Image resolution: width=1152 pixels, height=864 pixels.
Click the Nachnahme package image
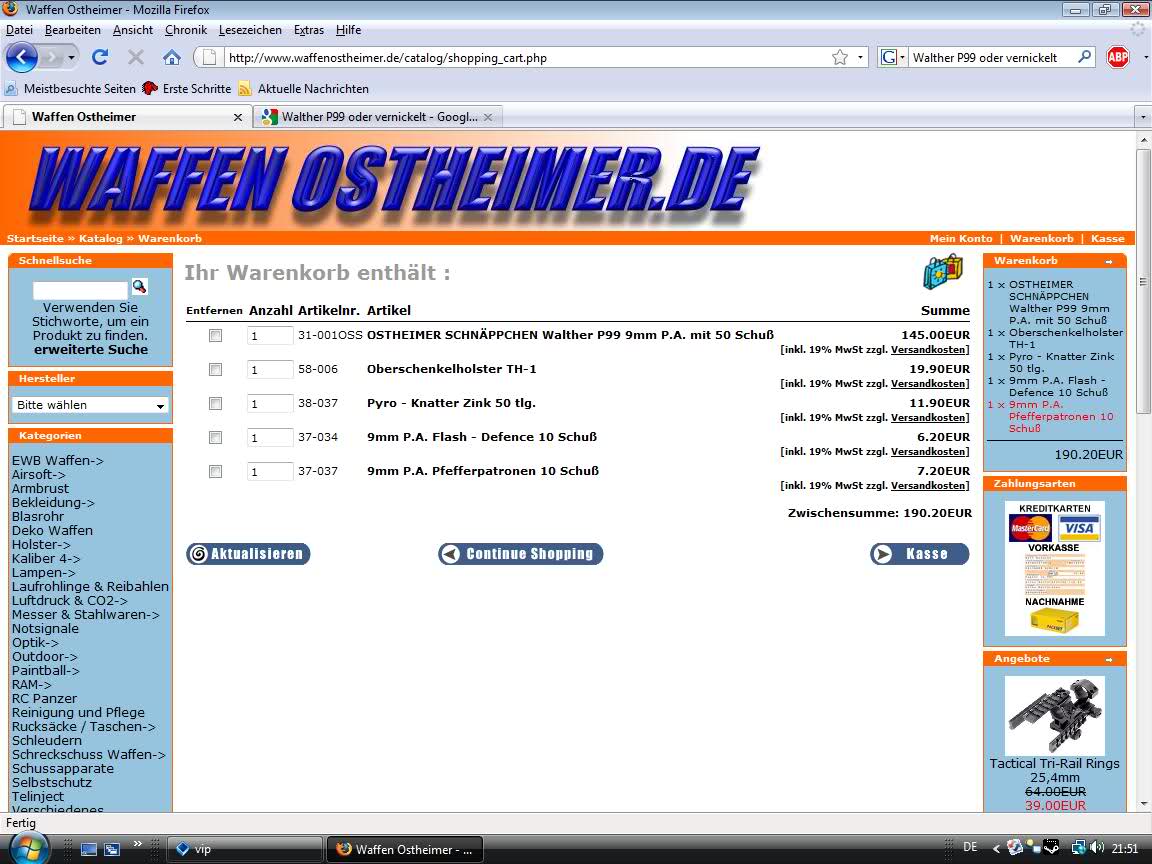coord(1054,622)
